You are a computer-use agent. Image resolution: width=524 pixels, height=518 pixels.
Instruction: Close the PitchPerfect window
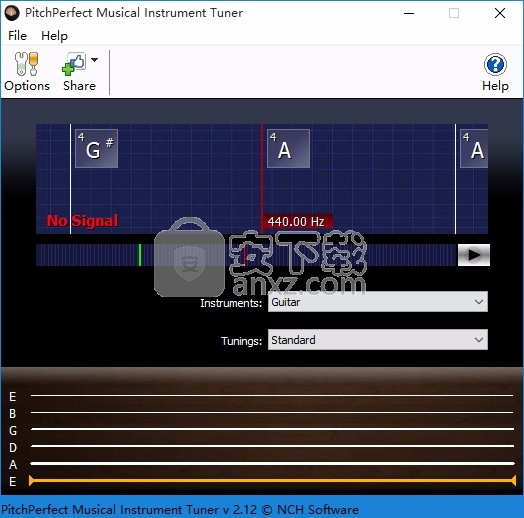pyautogui.click(x=500, y=13)
